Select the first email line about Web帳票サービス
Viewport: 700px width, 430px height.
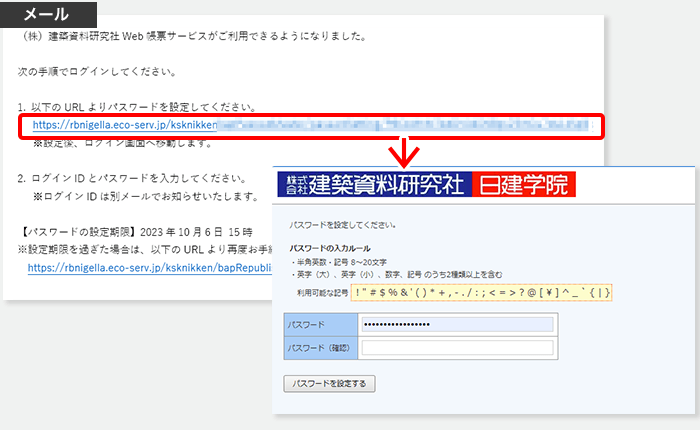click(193, 36)
